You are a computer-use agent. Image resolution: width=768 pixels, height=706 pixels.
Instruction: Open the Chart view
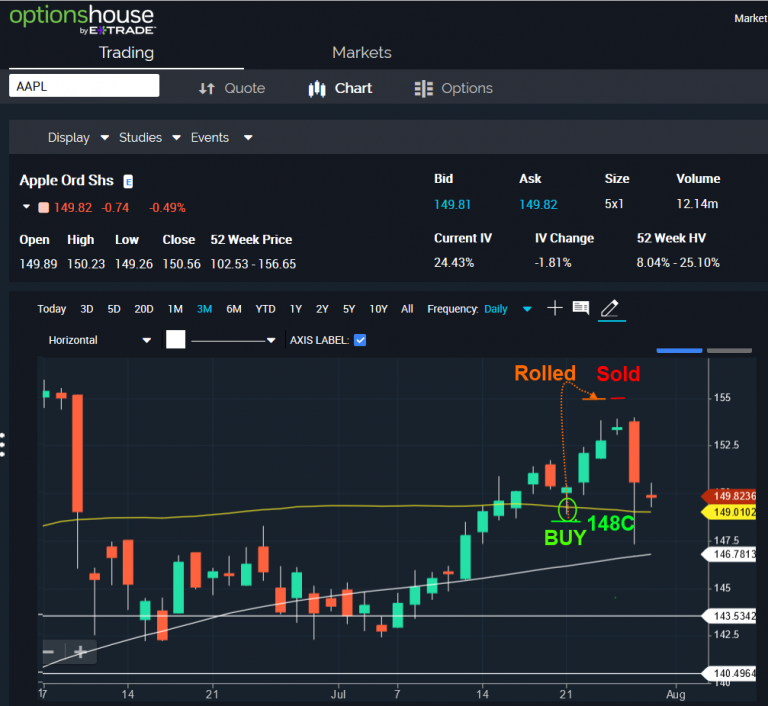(353, 88)
